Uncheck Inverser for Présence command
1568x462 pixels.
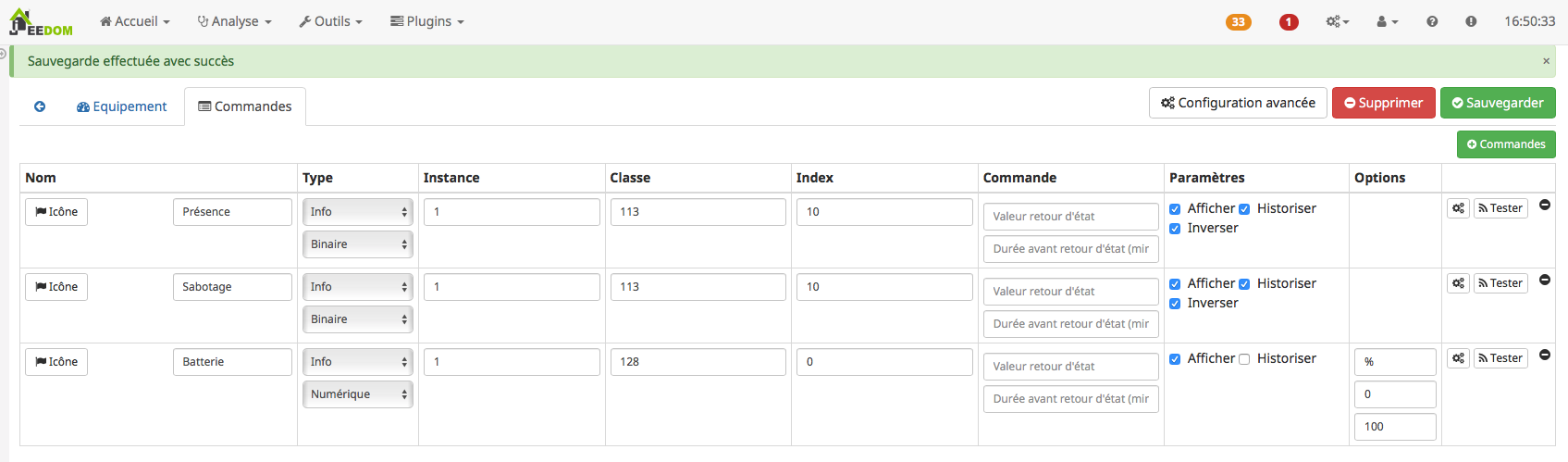click(x=1175, y=229)
